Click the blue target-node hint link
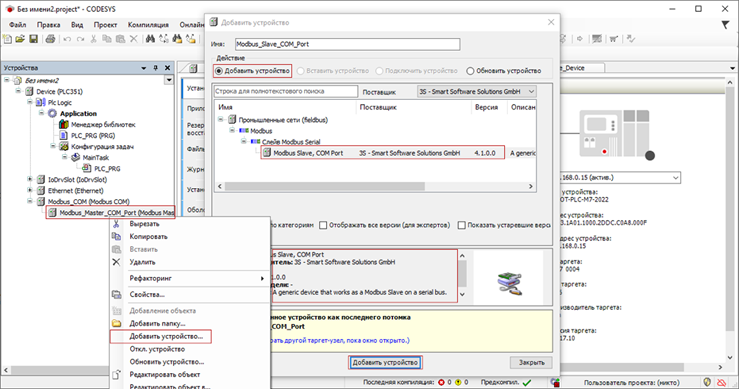The image size is (739, 389). pyautogui.click(x=340, y=340)
